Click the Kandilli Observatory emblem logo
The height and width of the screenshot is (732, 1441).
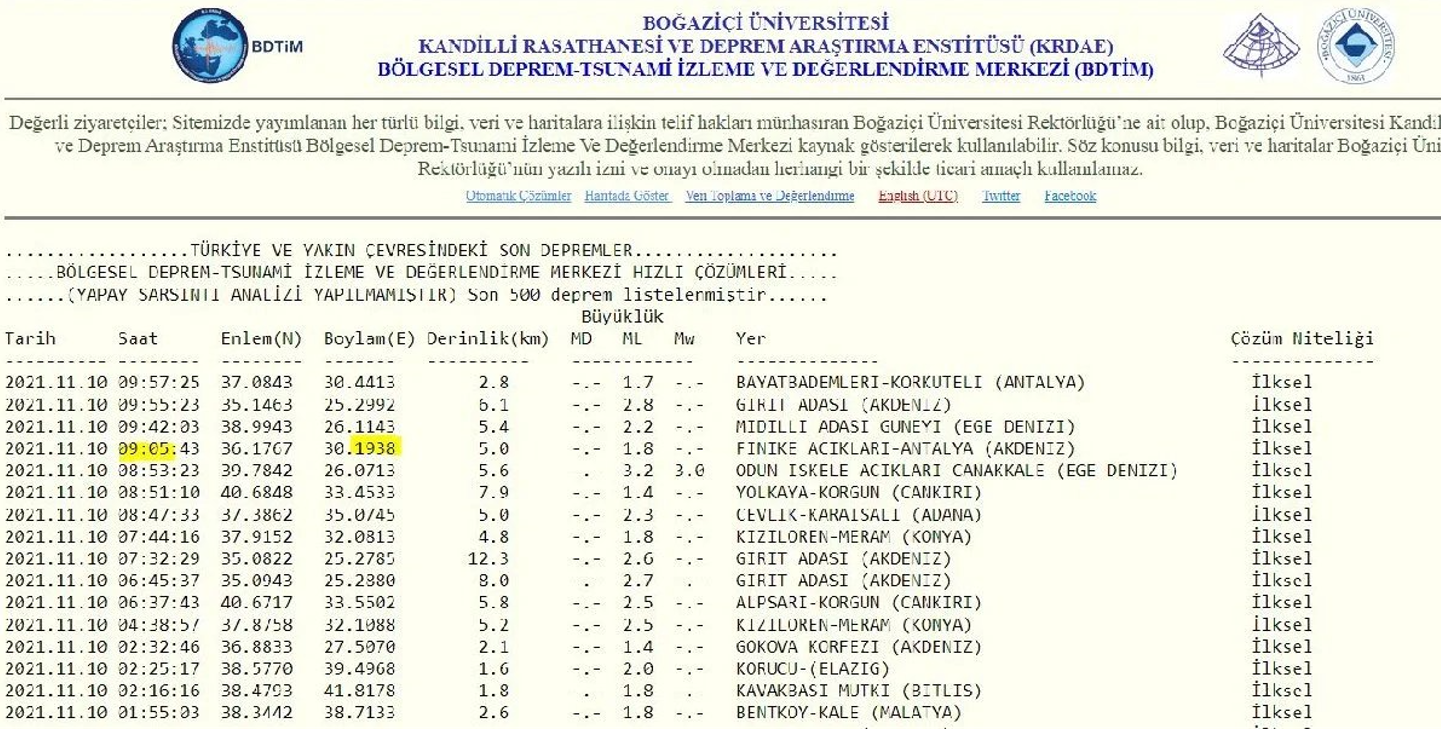[x=1262, y=45]
